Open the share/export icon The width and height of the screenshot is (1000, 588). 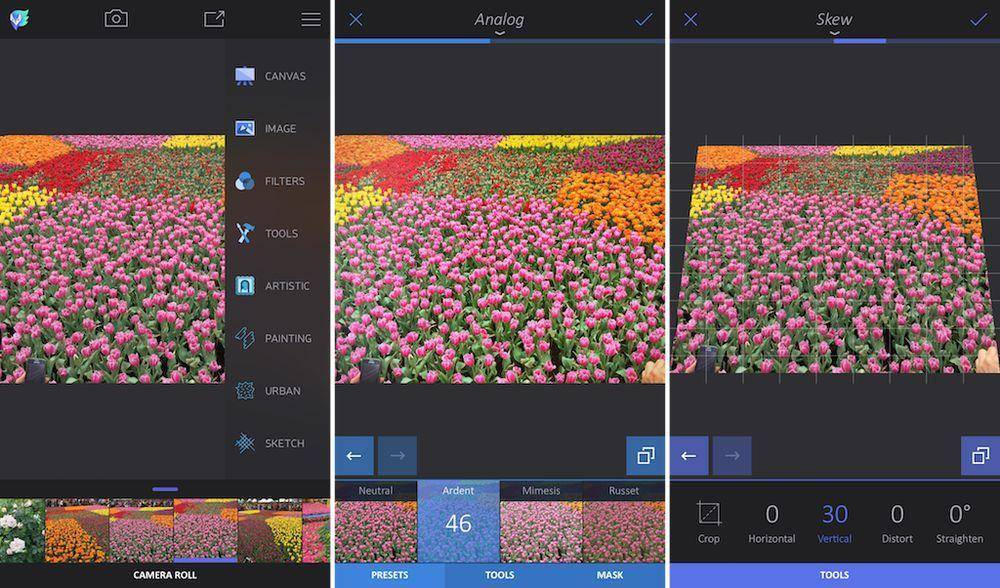pos(214,19)
